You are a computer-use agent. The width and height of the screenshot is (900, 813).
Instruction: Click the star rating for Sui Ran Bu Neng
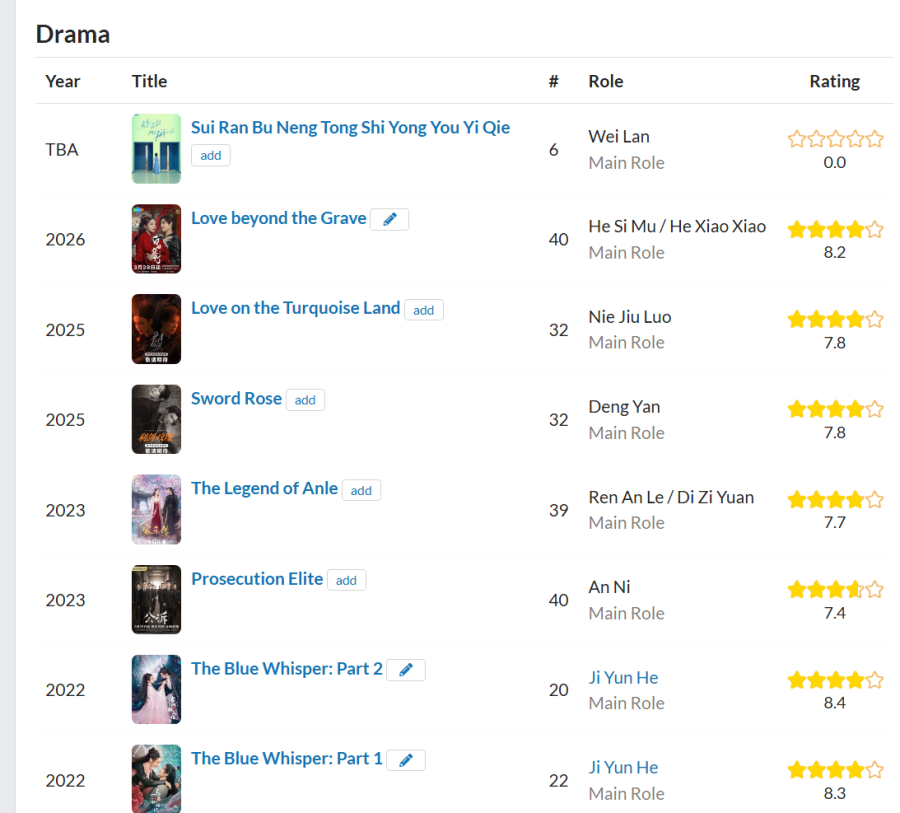(835, 139)
